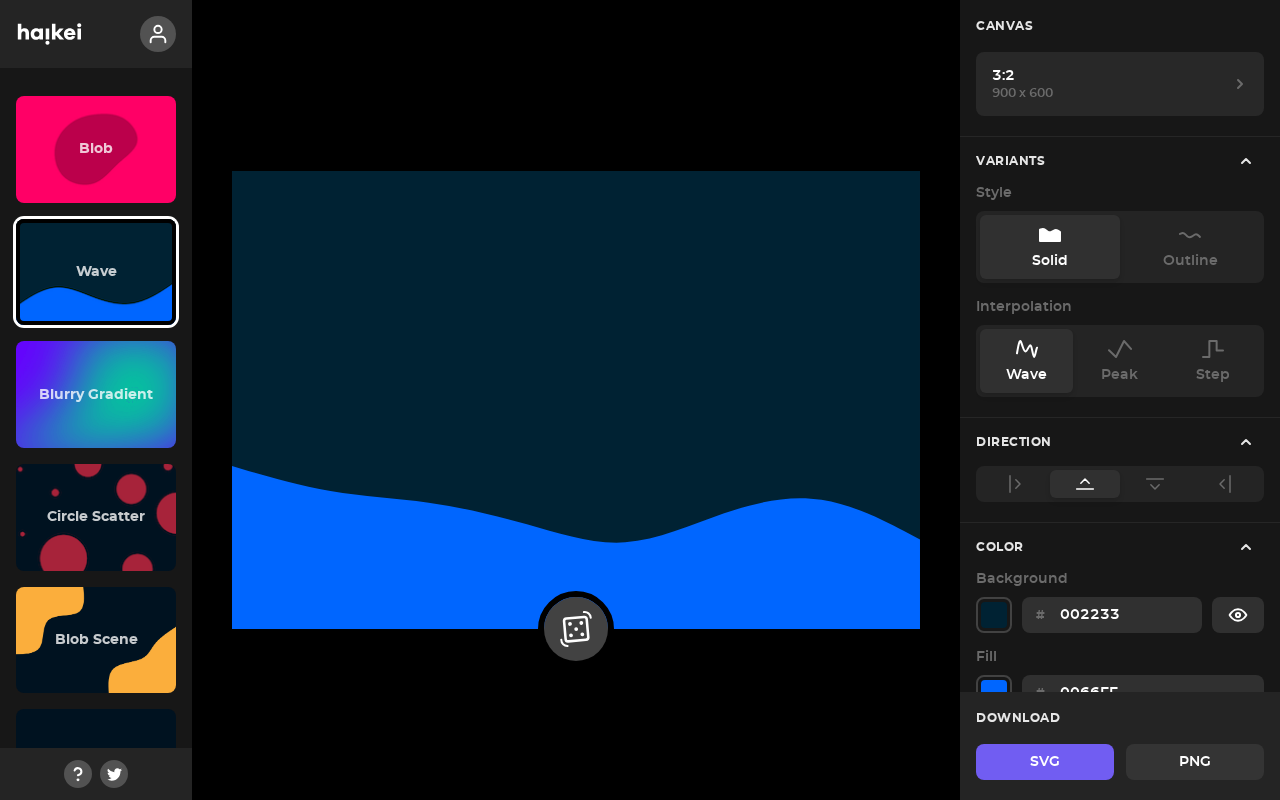This screenshot has height=800, width=1280.
Task: Download the image as SVG
Action: pos(1045,762)
